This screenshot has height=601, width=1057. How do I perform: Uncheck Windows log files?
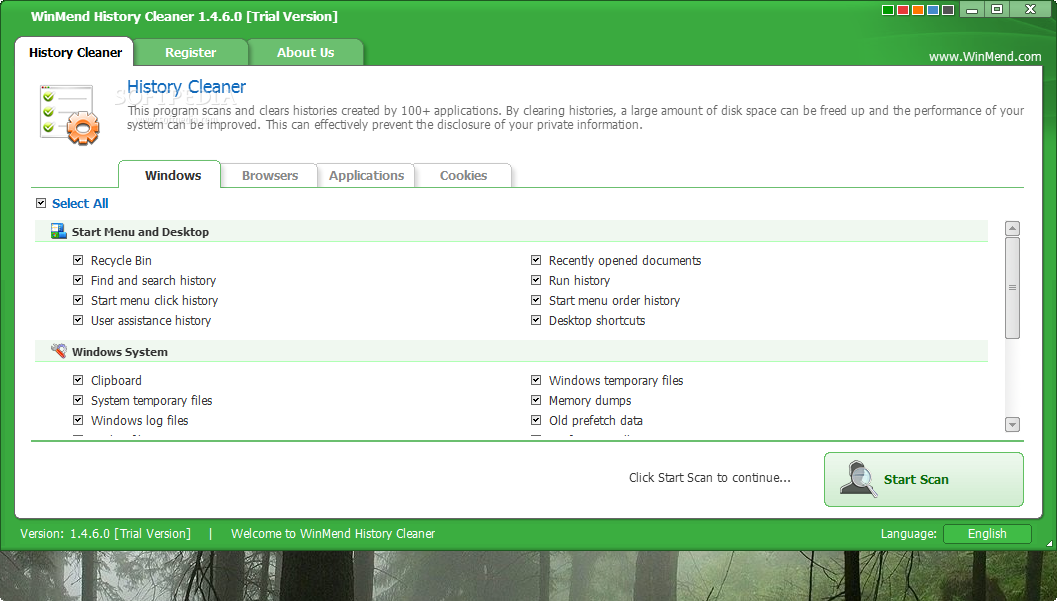pos(78,420)
